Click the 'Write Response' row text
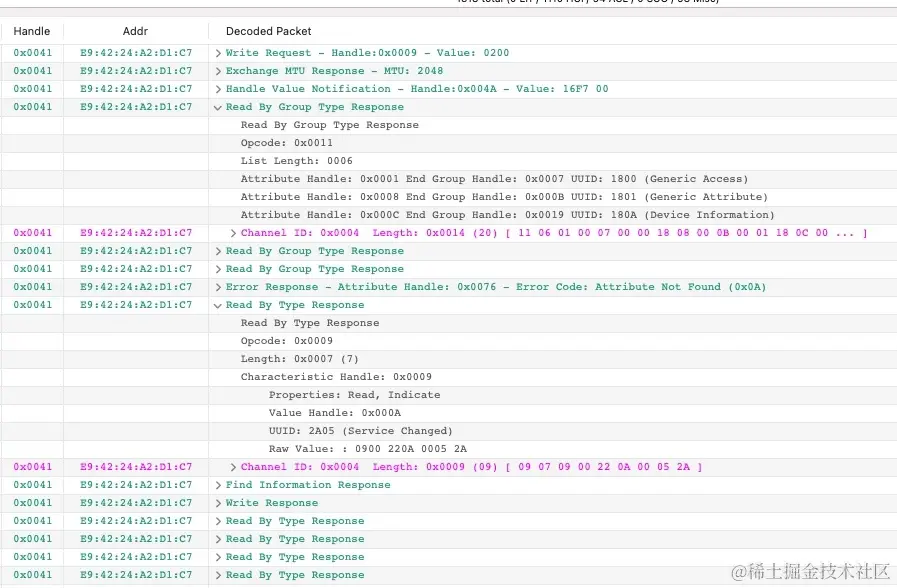This screenshot has width=897, height=588. [272, 503]
